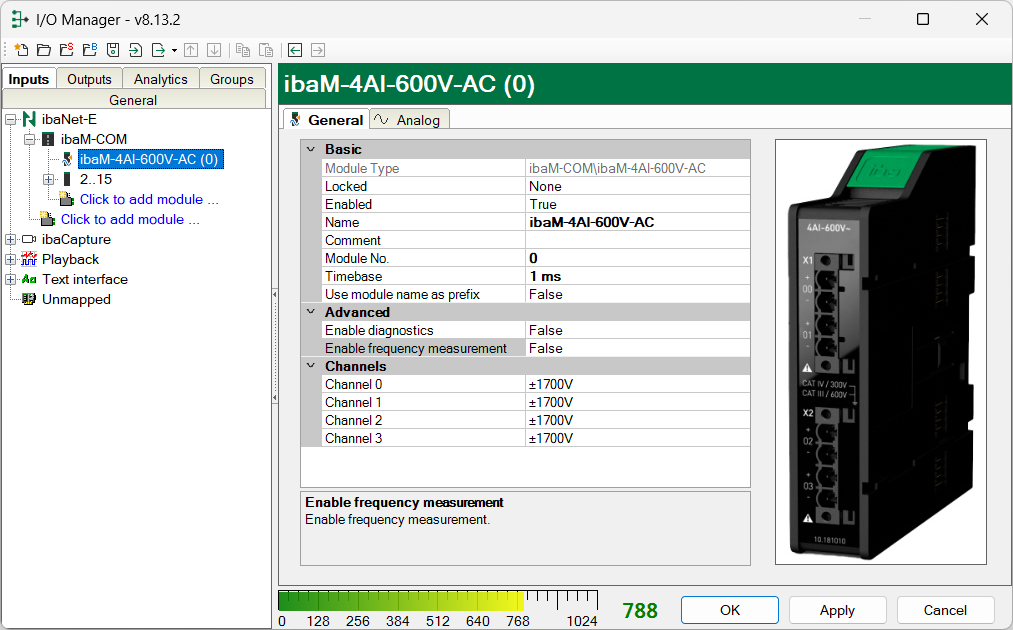Viewport: 1013px width, 630px height.
Task: Select the Channel 1 ±1700V range value
Action: [x=638, y=403]
